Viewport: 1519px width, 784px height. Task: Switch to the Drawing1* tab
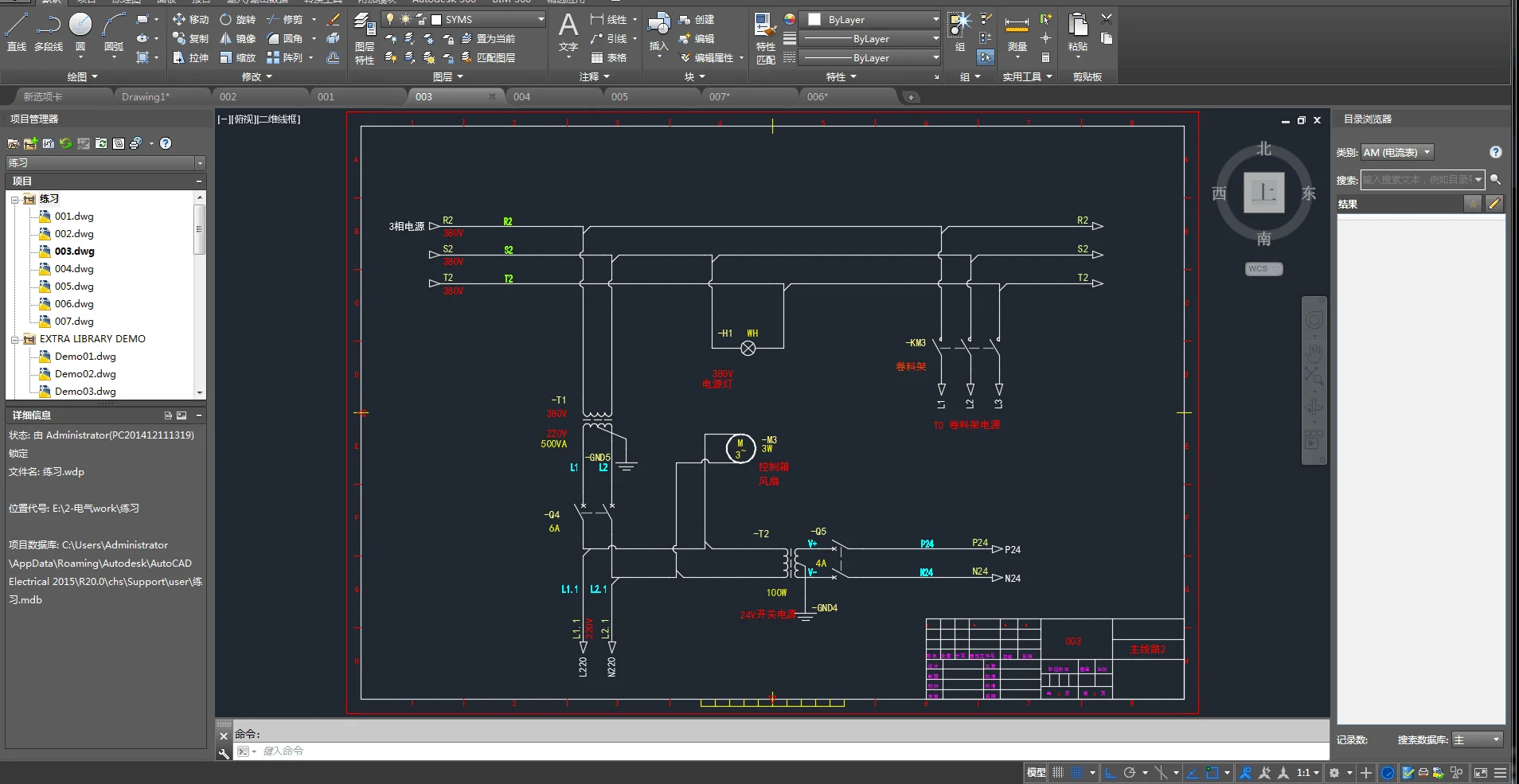click(162, 96)
